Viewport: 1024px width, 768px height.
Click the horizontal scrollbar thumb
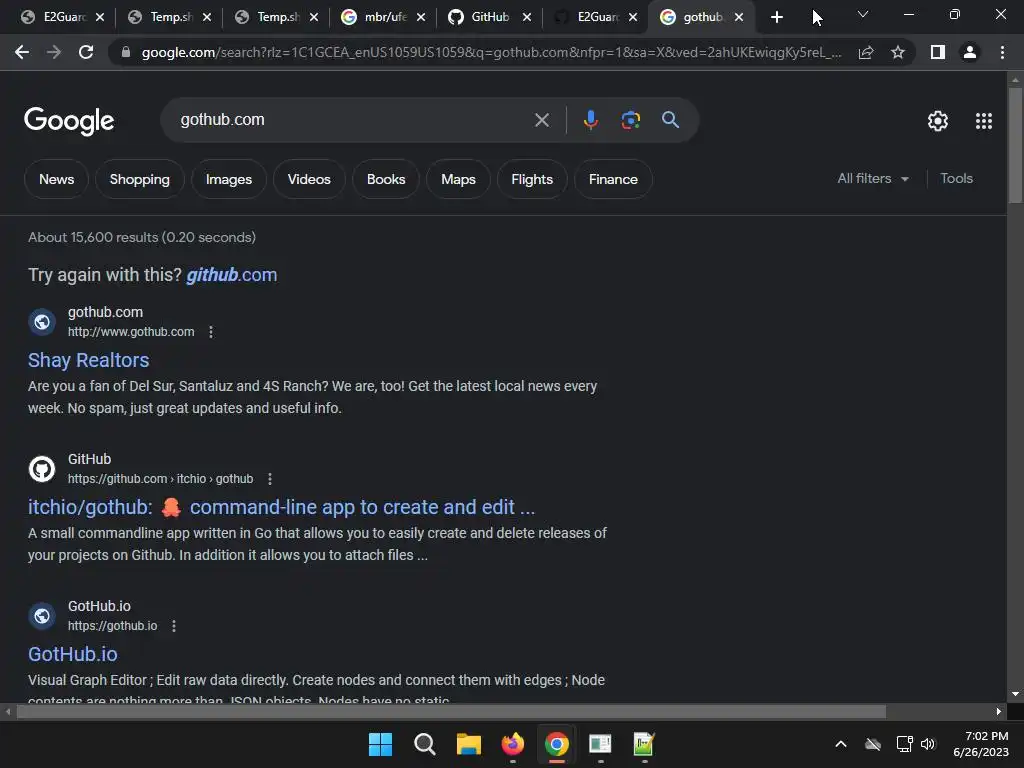click(451, 711)
